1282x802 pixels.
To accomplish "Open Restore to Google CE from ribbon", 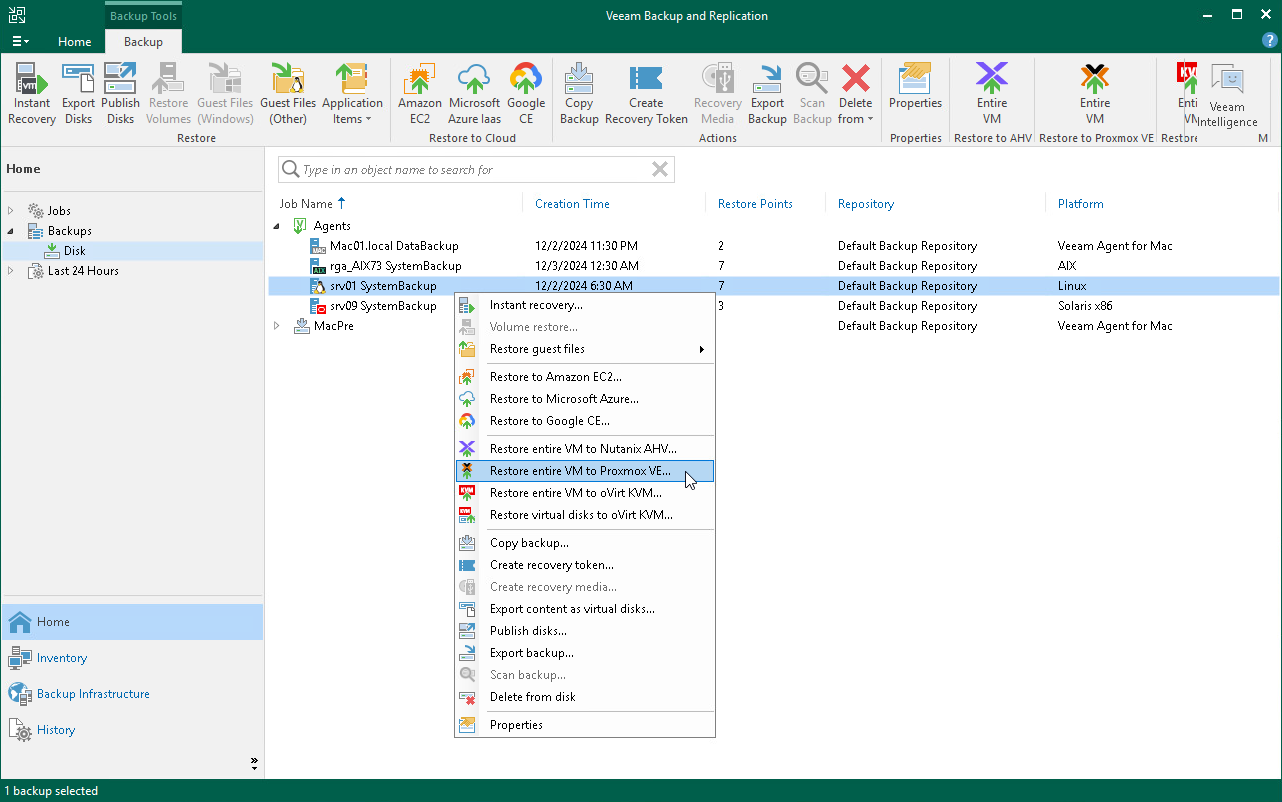I will pos(526,92).
